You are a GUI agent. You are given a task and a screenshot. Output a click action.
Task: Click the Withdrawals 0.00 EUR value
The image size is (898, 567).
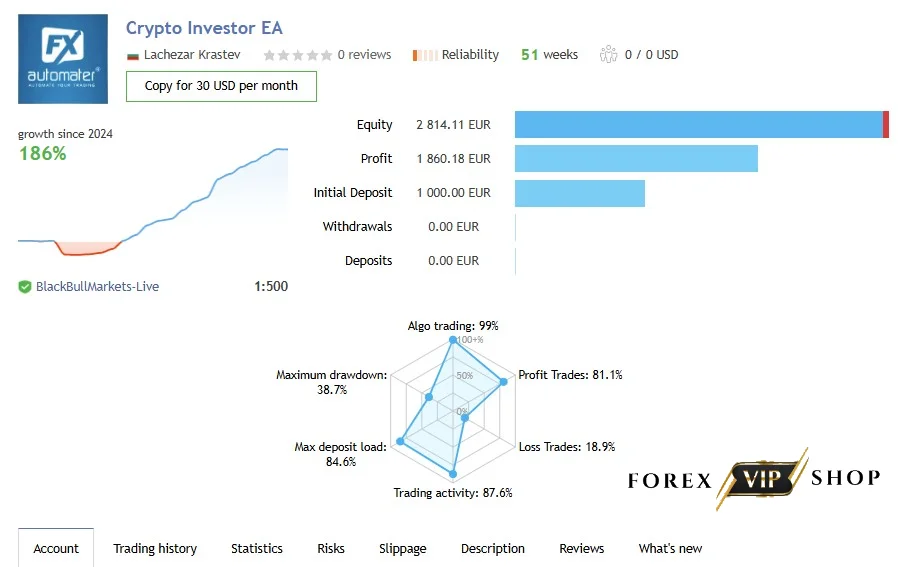(454, 227)
